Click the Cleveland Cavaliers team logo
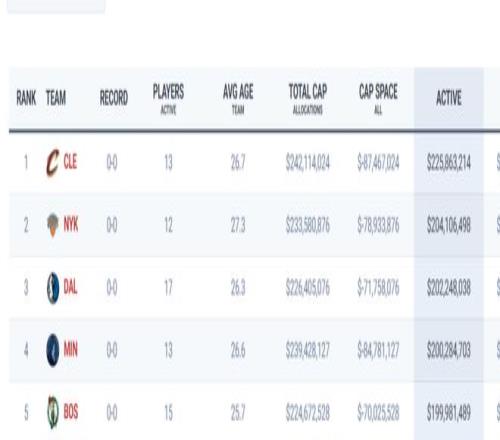The width and height of the screenshot is (500, 440). click(53, 163)
